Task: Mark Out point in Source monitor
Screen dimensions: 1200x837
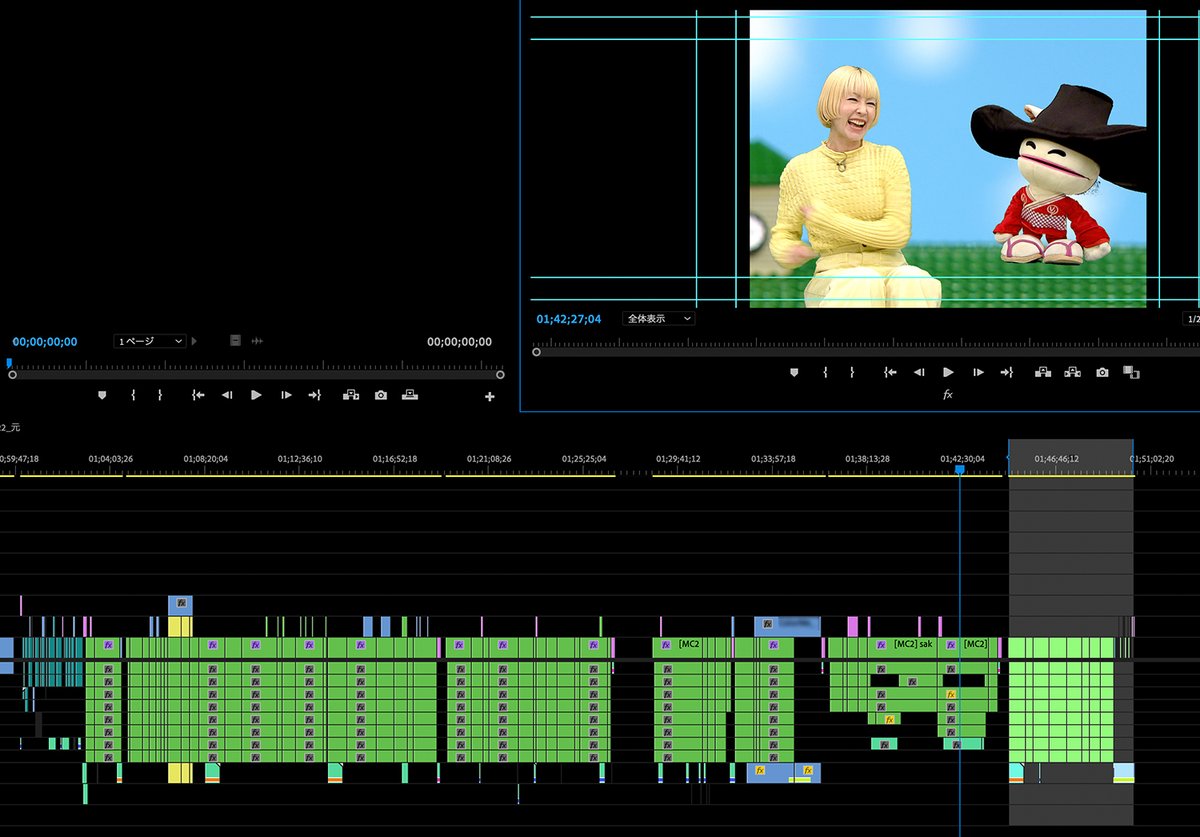Action: click(x=160, y=395)
